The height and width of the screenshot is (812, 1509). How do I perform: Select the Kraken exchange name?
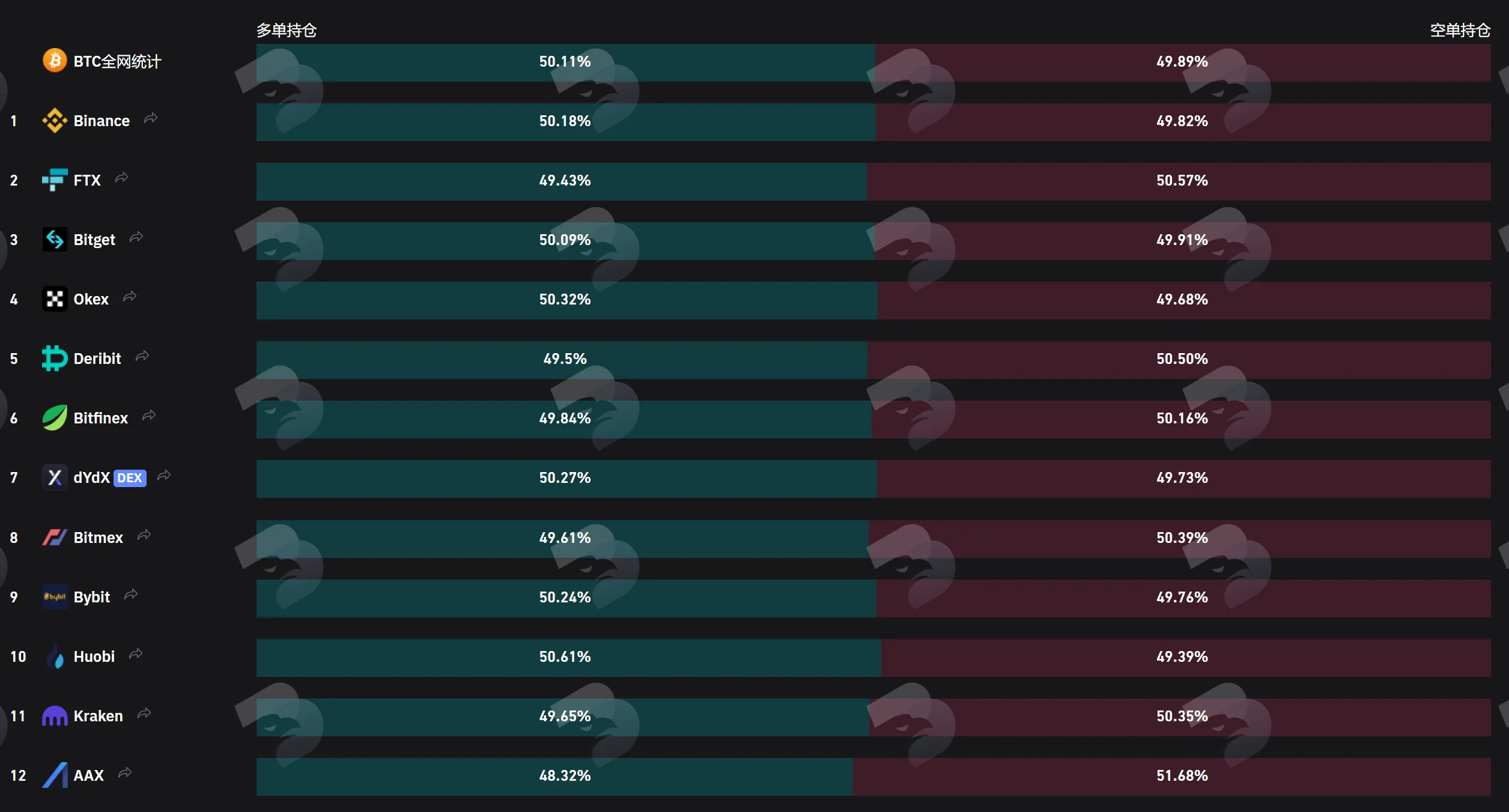[98, 716]
